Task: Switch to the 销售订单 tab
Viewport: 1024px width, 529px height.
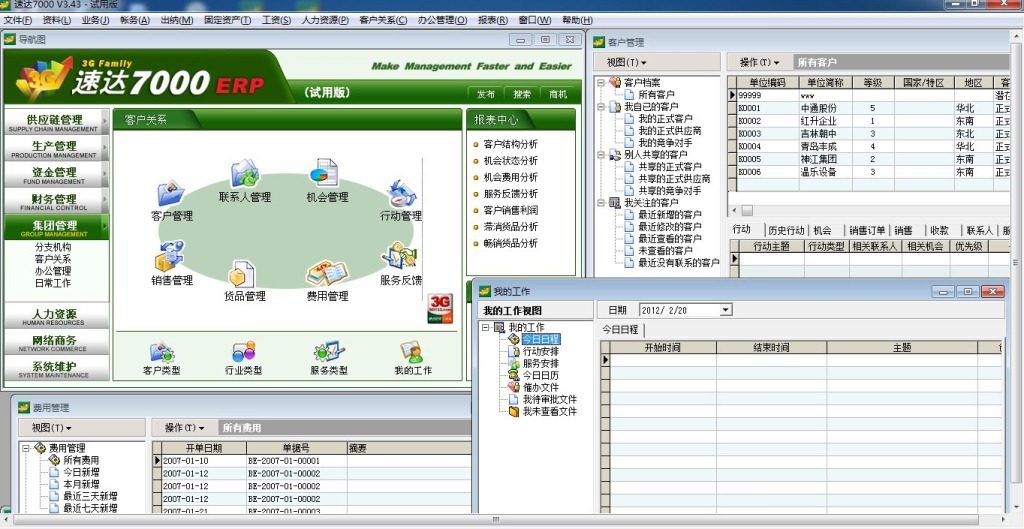Action: click(x=867, y=231)
